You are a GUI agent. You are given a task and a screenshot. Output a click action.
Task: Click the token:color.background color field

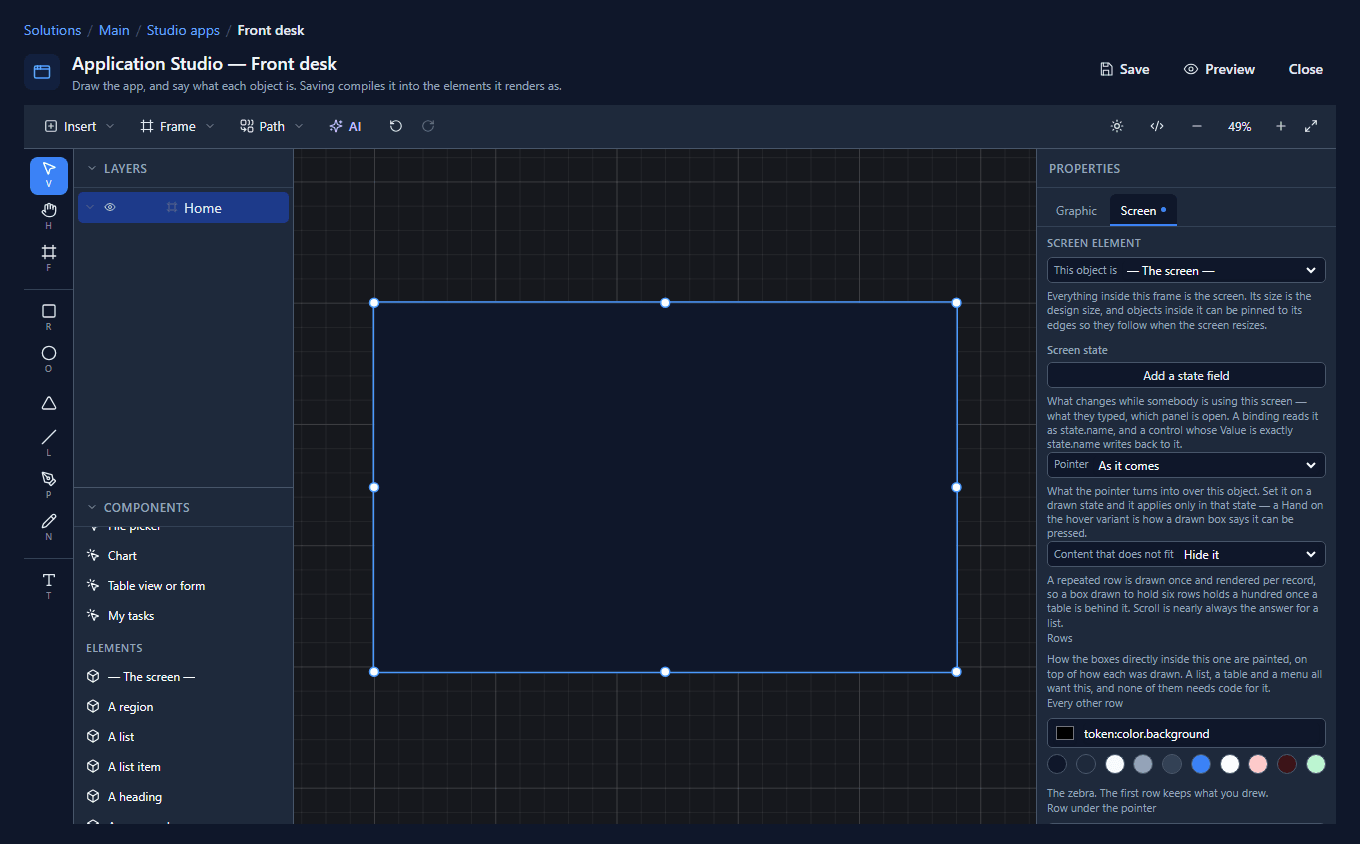1186,733
